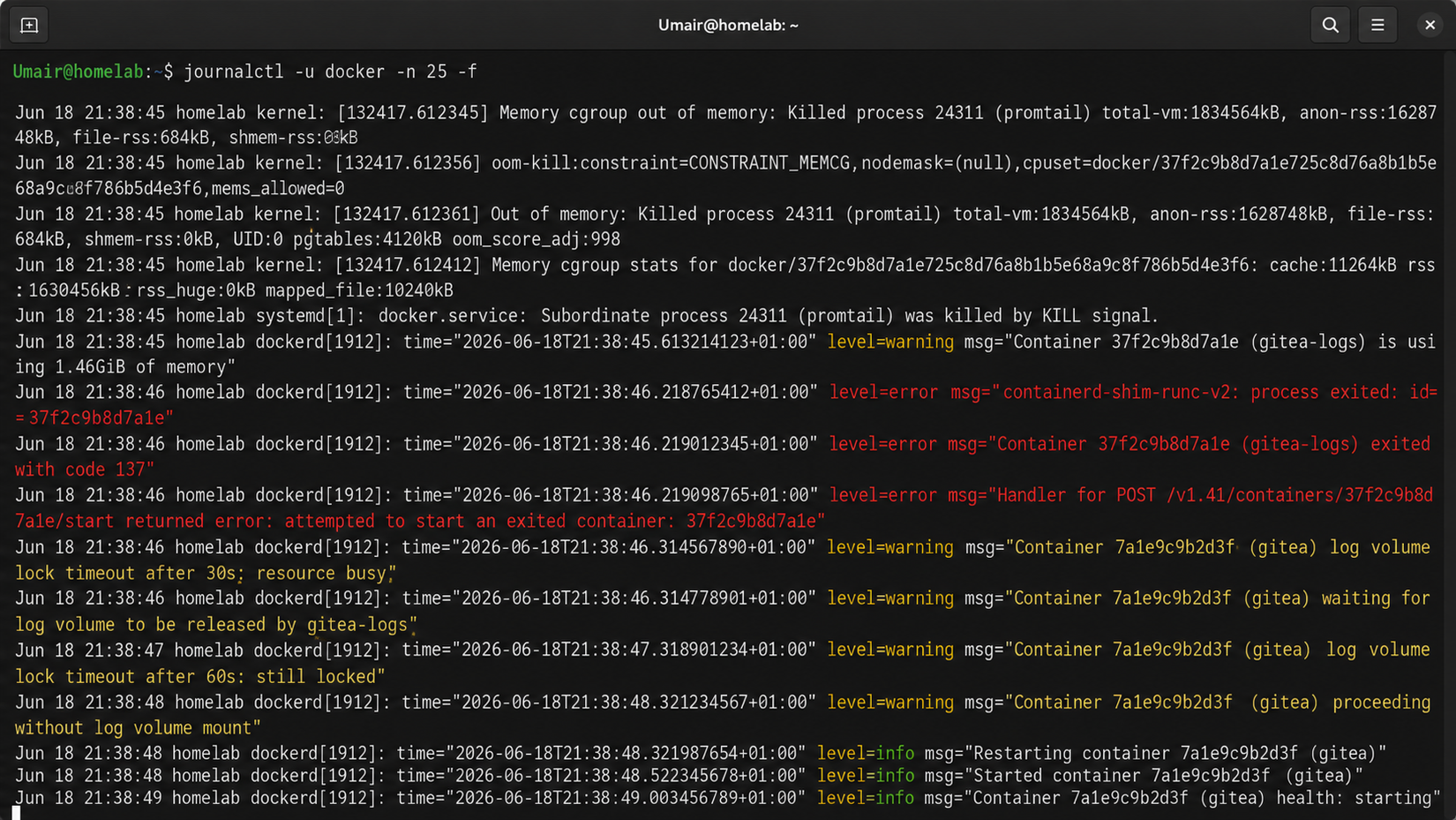Click the terminal cursor block at the bottom
This screenshot has width=1456, height=820.
click(x=16, y=814)
